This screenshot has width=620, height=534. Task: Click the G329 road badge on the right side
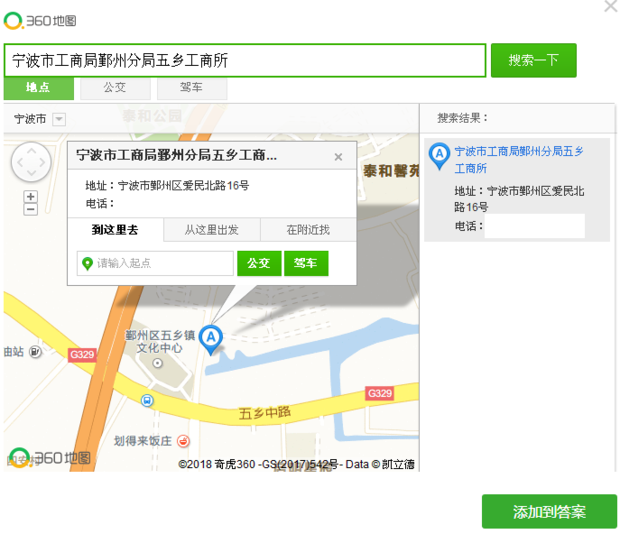pos(380,393)
